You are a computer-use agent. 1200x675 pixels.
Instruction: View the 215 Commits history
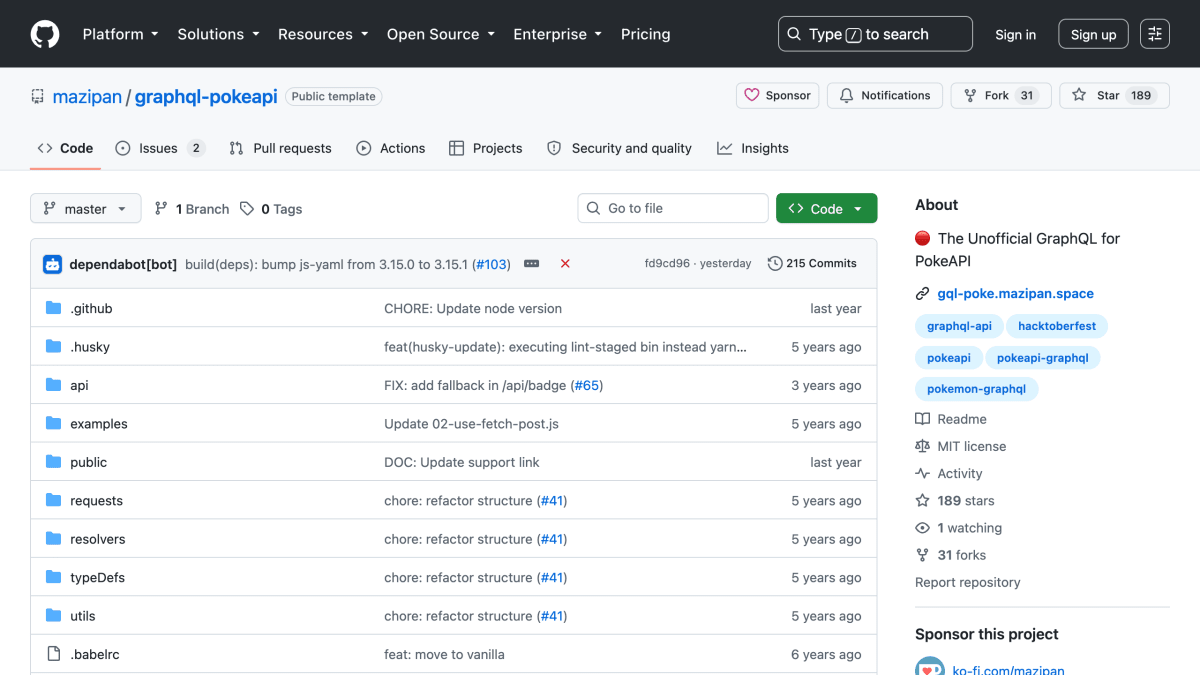click(x=812, y=264)
